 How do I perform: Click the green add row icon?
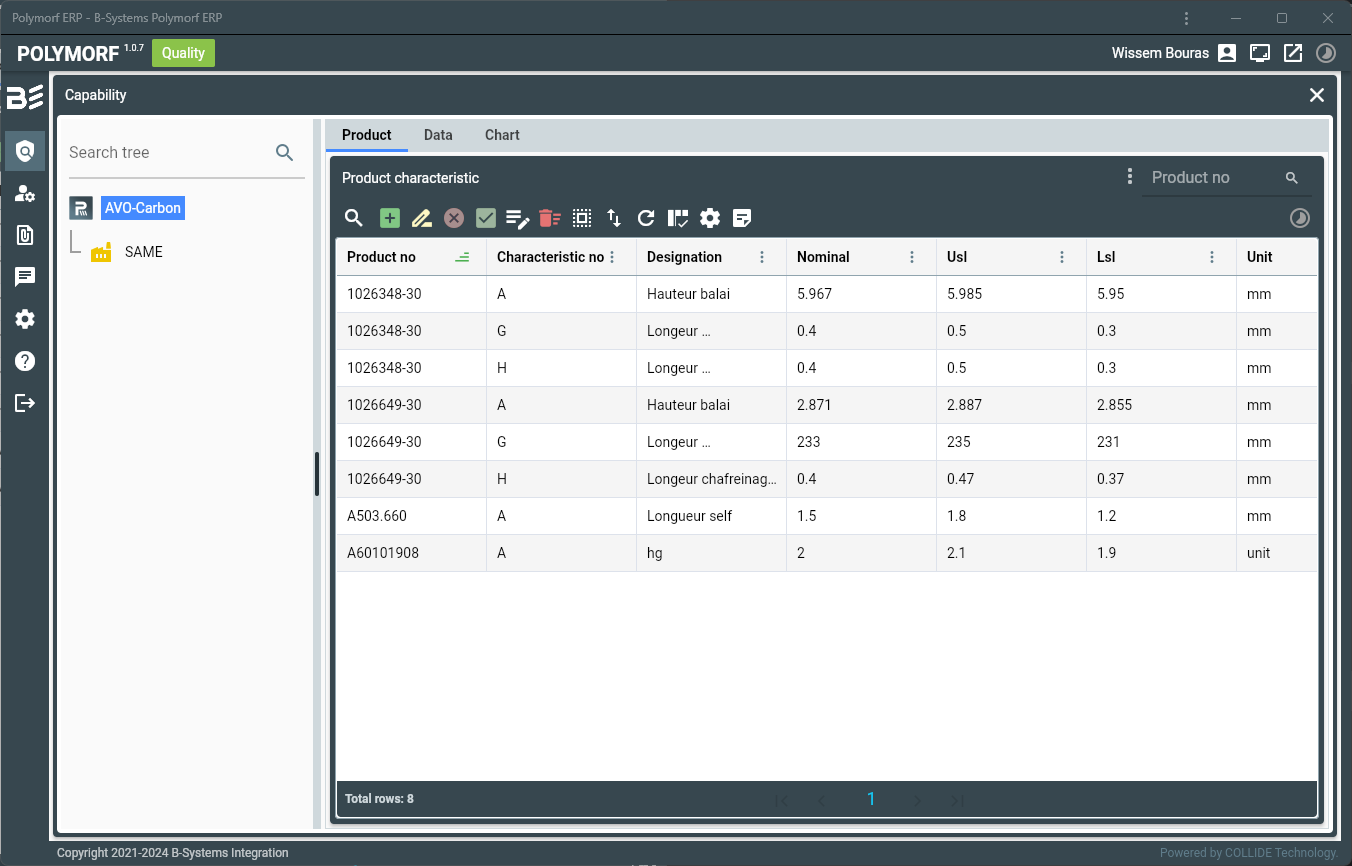tap(390, 218)
